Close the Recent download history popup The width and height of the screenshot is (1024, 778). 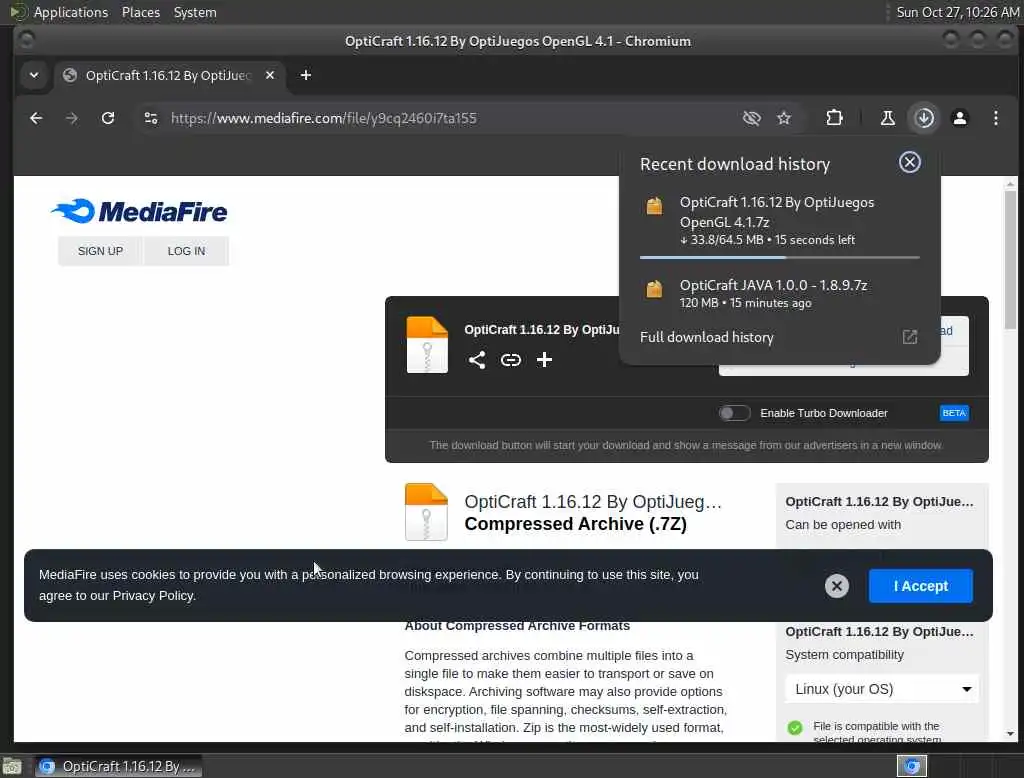pyautogui.click(x=909, y=162)
